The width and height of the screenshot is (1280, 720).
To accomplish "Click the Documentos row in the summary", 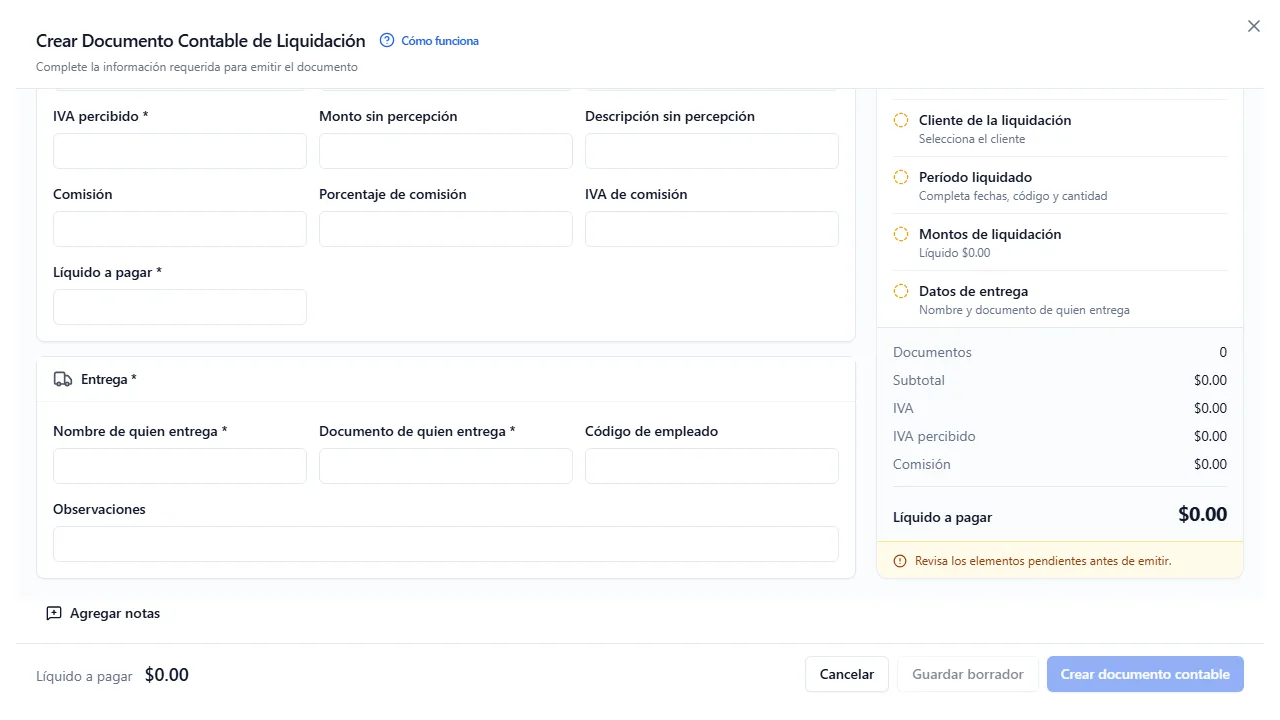I will [1060, 352].
